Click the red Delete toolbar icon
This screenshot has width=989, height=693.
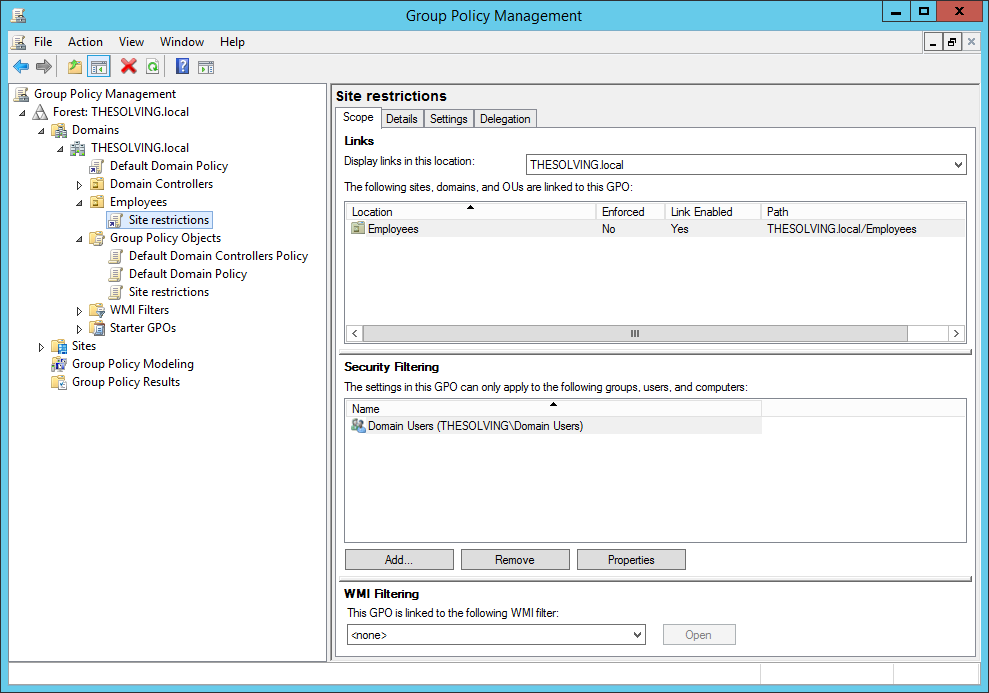(x=129, y=66)
